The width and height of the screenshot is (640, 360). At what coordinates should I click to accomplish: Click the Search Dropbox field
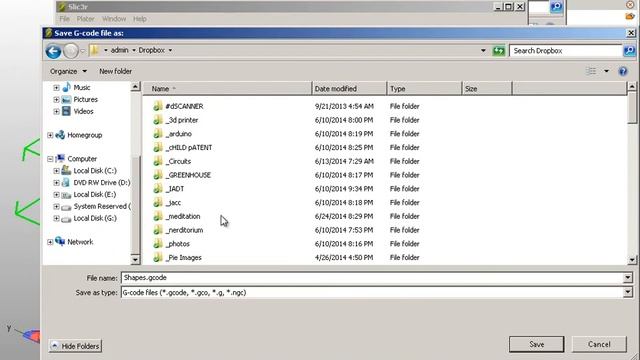(566, 51)
